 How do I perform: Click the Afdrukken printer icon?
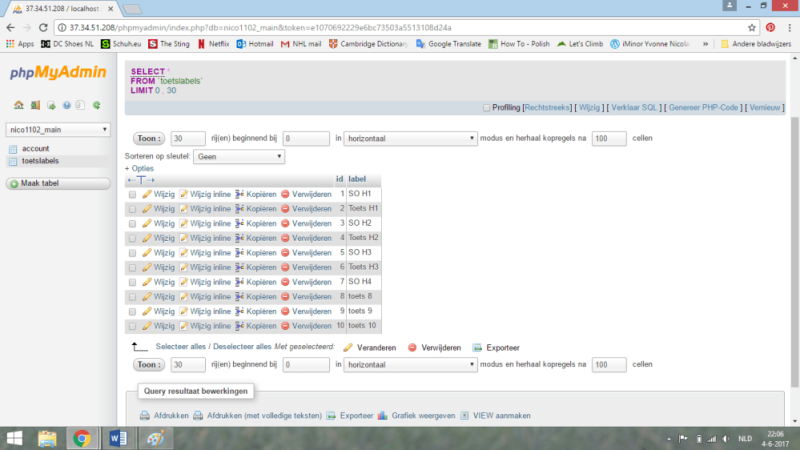pyautogui.click(x=145, y=416)
